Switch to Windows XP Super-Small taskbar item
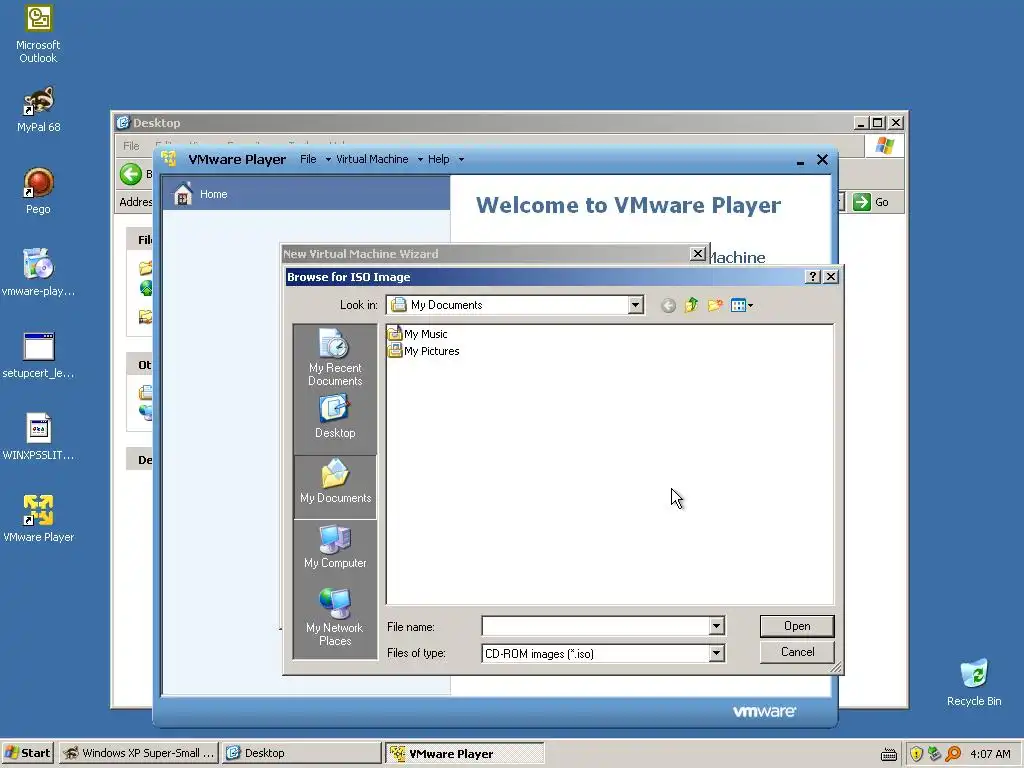The image size is (1024, 768). coord(139,753)
